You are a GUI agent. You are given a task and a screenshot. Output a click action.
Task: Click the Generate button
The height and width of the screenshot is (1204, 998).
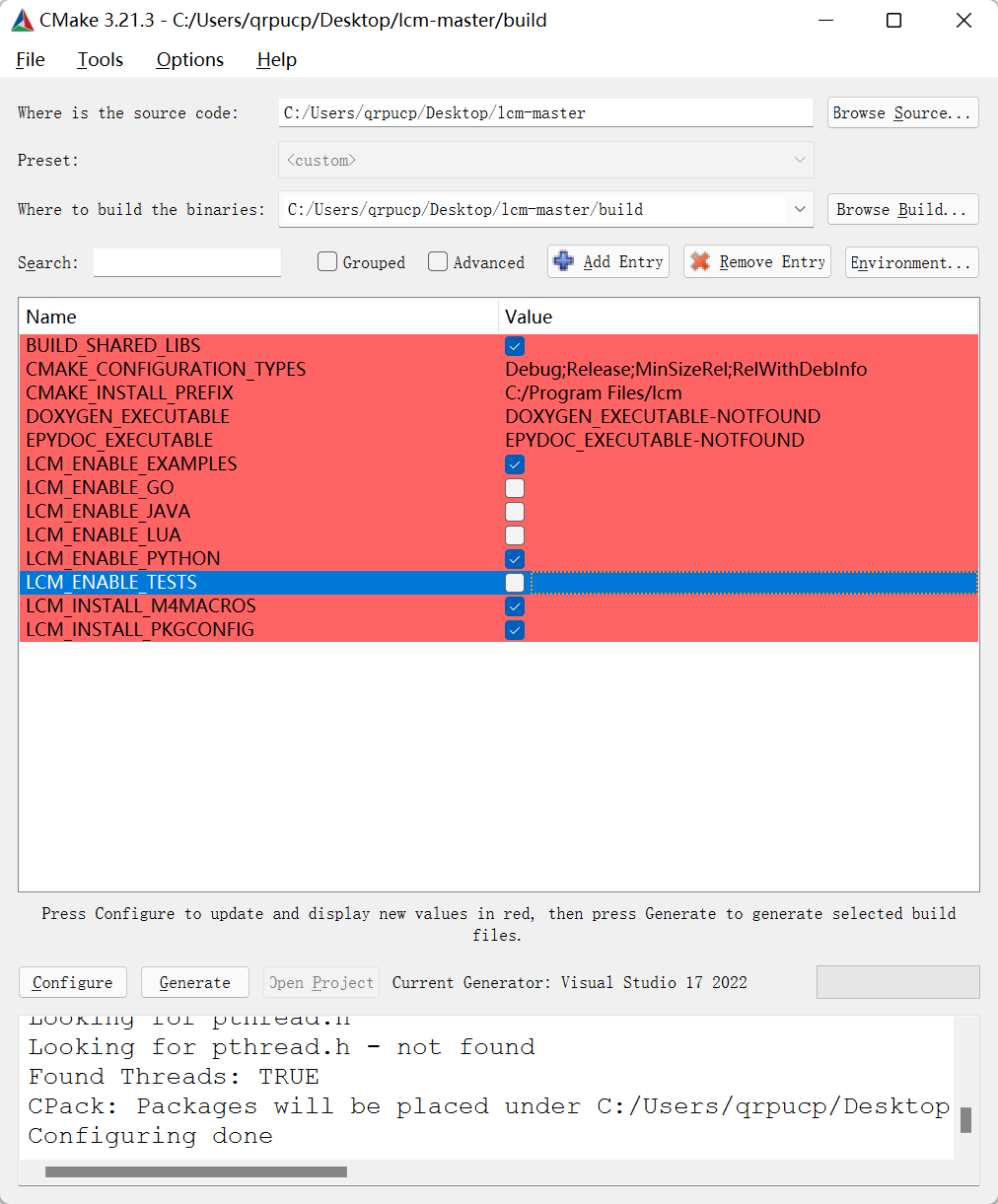point(195,982)
